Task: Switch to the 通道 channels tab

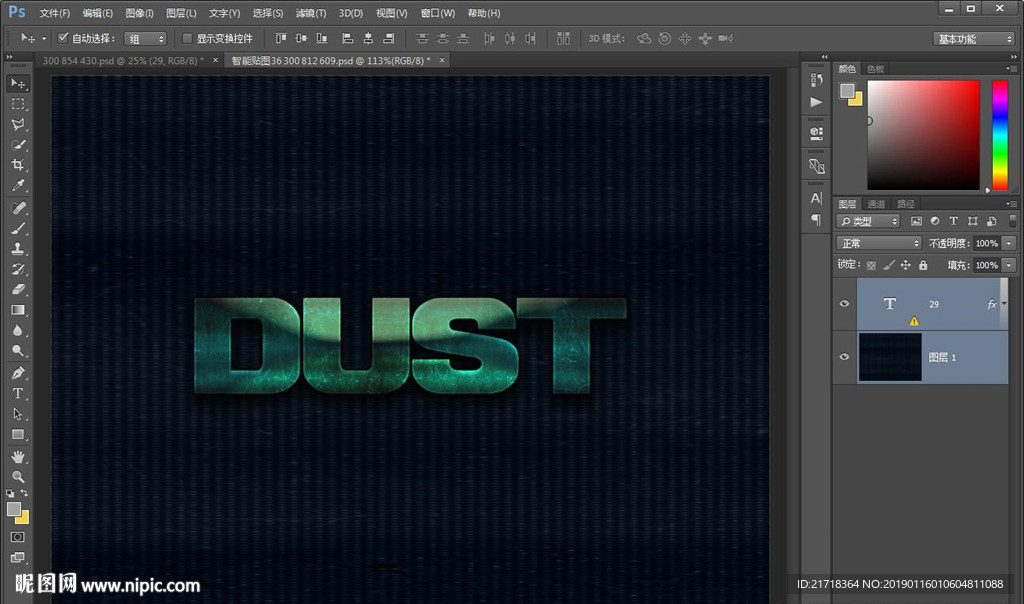Action: tap(876, 204)
